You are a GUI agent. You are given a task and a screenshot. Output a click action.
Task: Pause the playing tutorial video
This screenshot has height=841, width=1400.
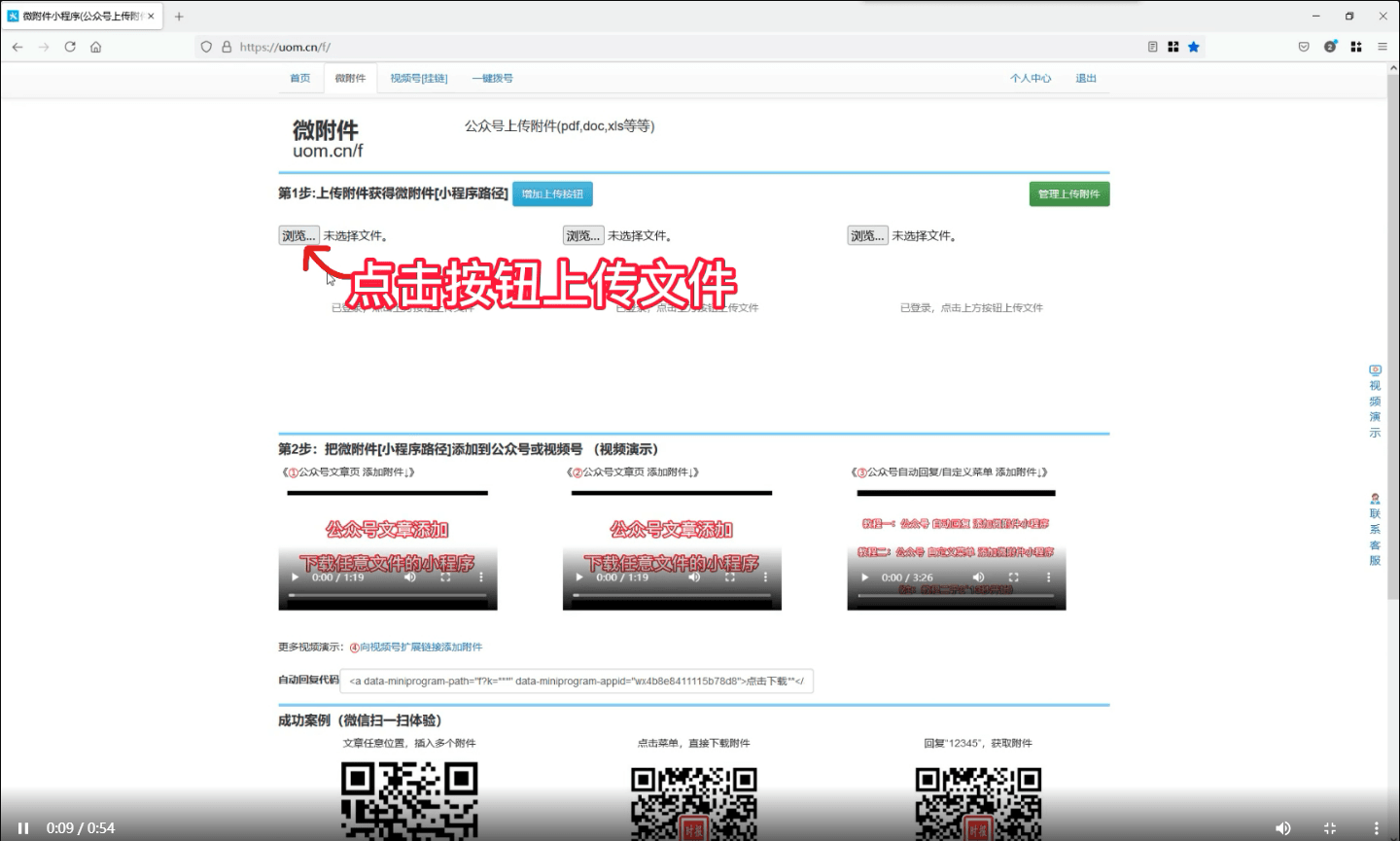click(x=22, y=827)
